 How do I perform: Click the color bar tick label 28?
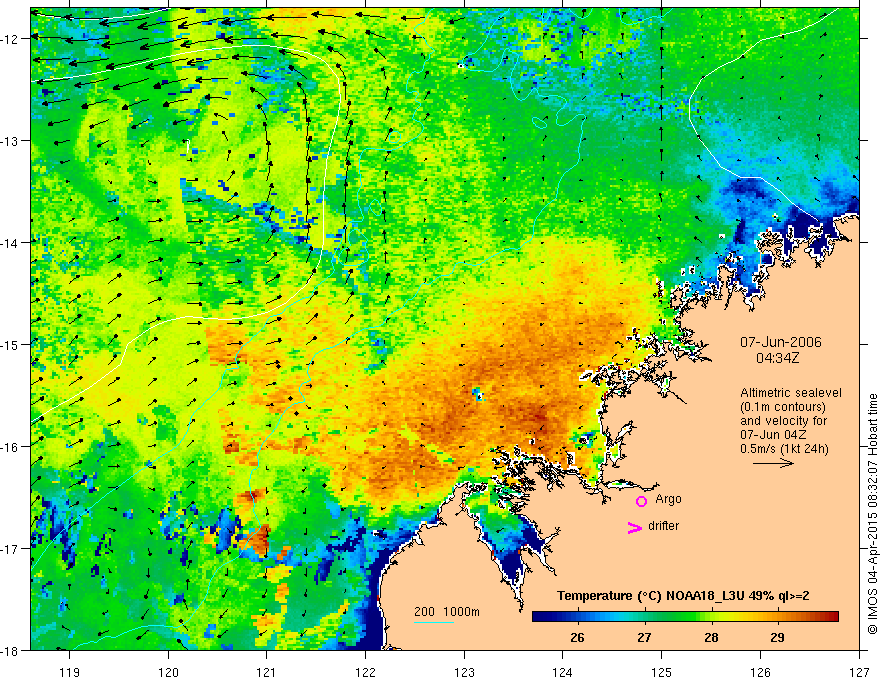coord(711,637)
